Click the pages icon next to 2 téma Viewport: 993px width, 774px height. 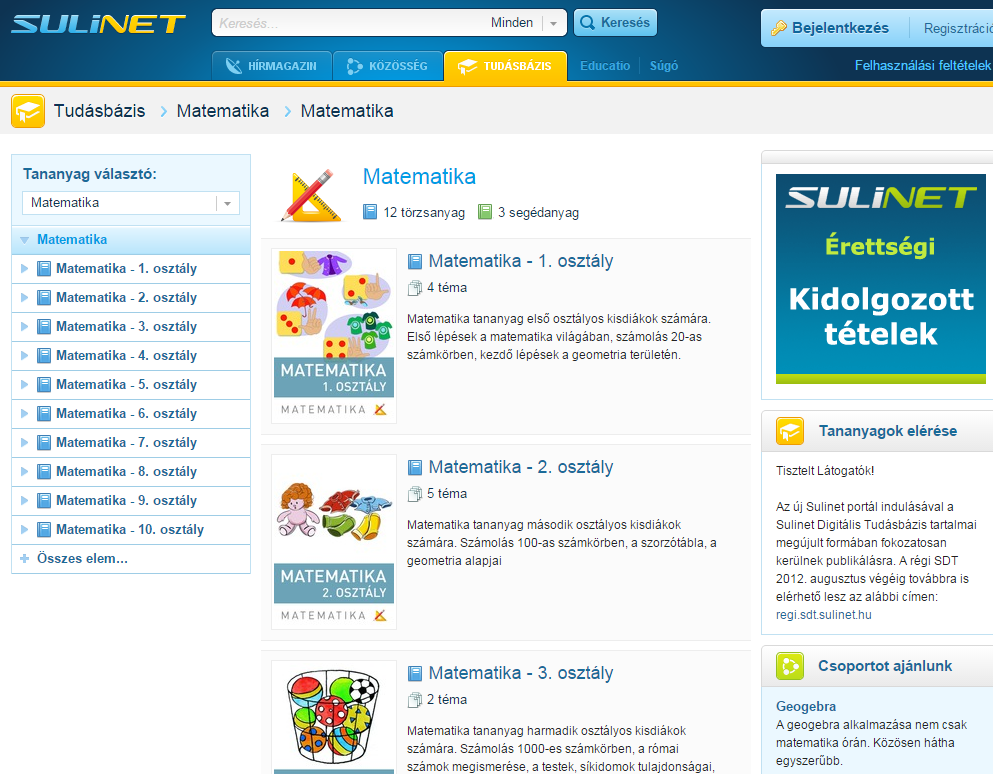(415, 700)
